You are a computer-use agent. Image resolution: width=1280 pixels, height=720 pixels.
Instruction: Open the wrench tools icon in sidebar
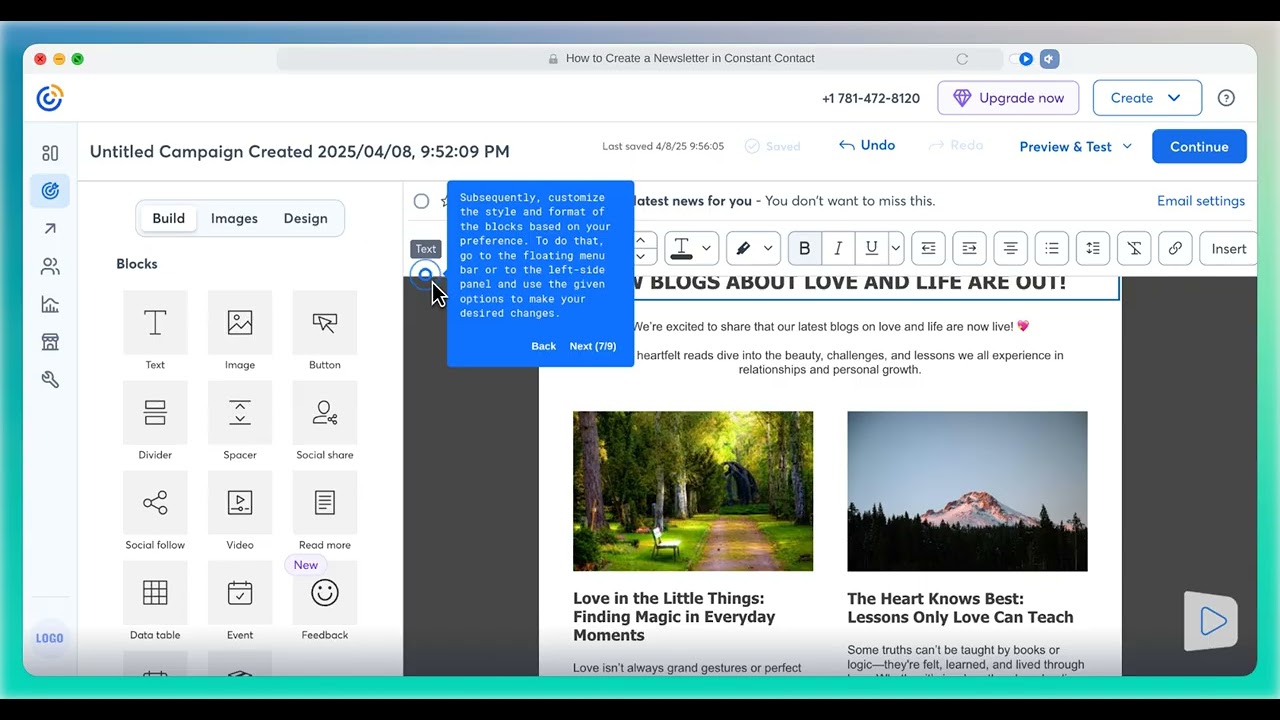click(50, 380)
